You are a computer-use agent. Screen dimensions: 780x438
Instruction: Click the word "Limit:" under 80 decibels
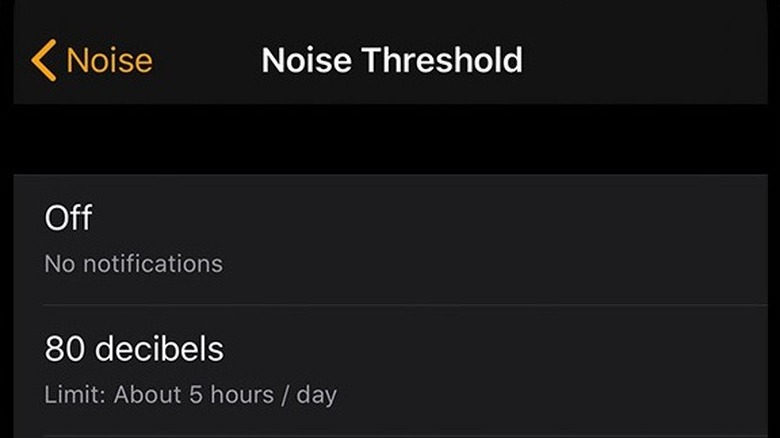[x=75, y=394]
